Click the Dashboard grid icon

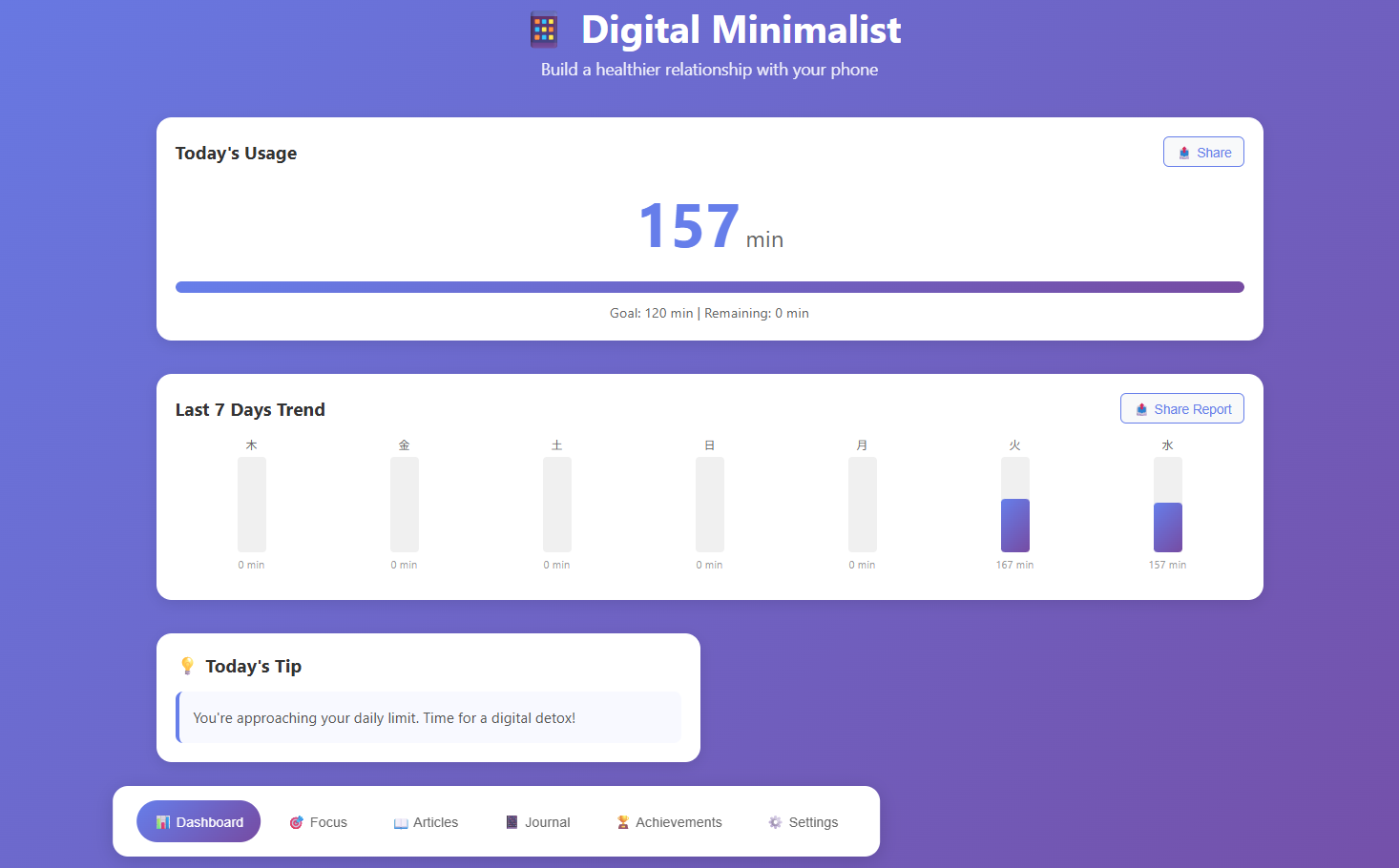tap(164, 821)
